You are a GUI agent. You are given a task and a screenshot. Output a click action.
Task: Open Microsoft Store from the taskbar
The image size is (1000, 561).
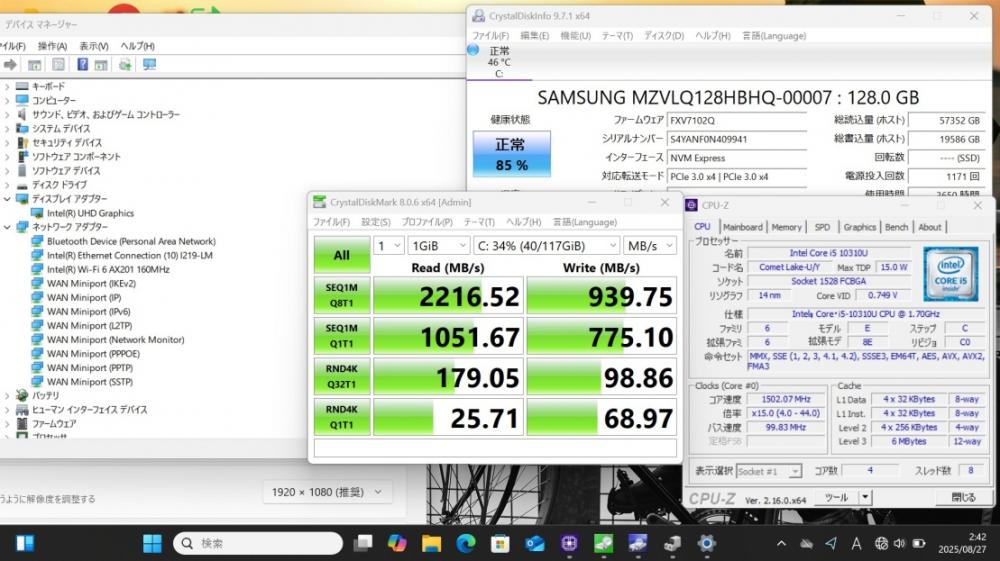[x=500, y=543]
